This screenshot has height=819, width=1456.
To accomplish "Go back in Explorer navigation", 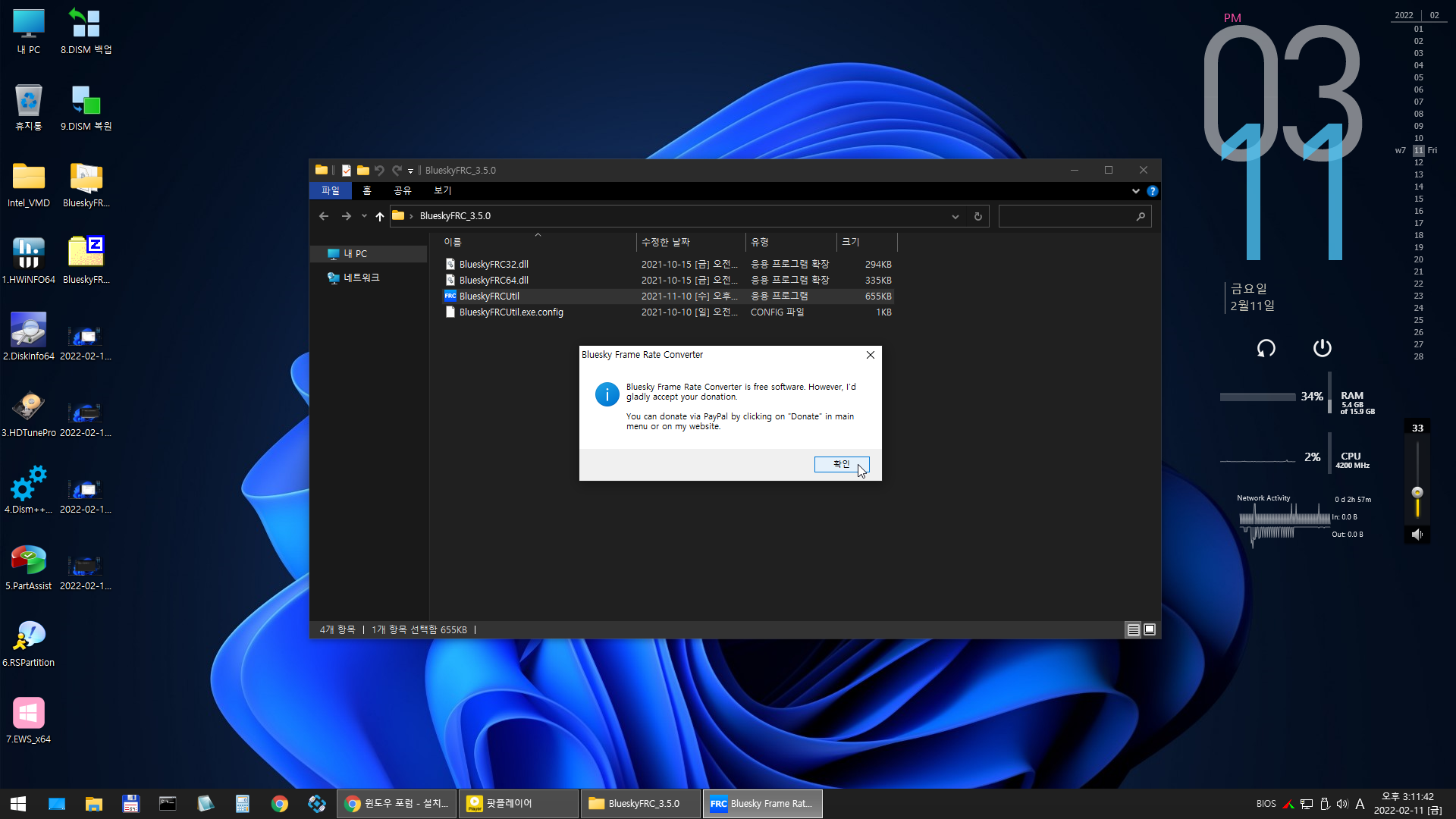I will point(324,216).
